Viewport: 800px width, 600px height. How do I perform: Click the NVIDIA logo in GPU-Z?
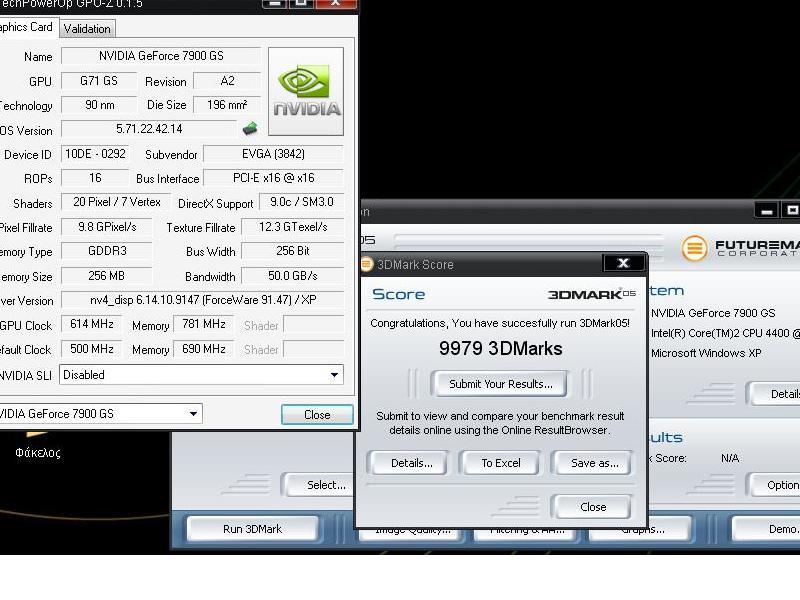click(x=306, y=91)
